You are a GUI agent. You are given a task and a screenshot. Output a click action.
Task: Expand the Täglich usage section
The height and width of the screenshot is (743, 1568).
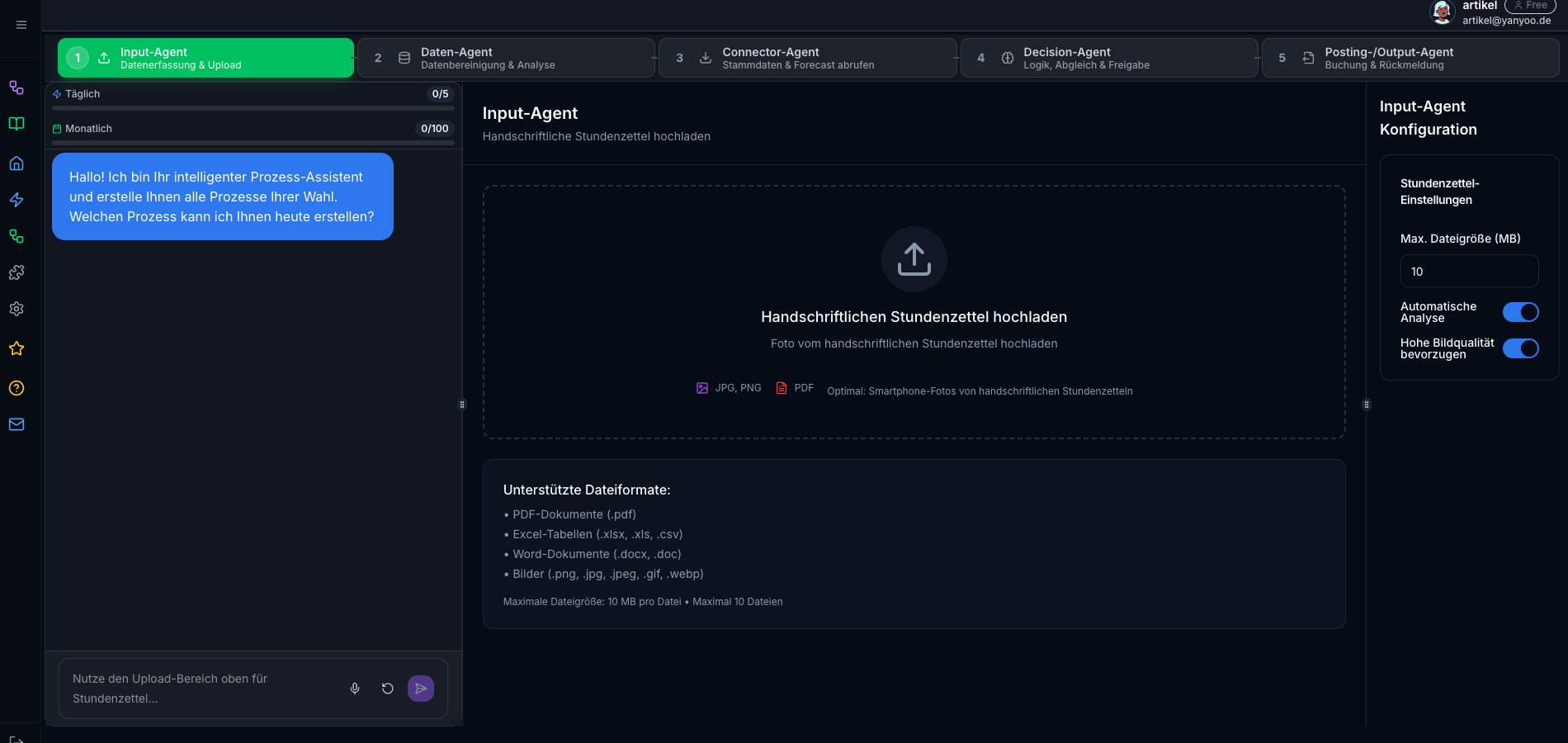(x=253, y=94)
